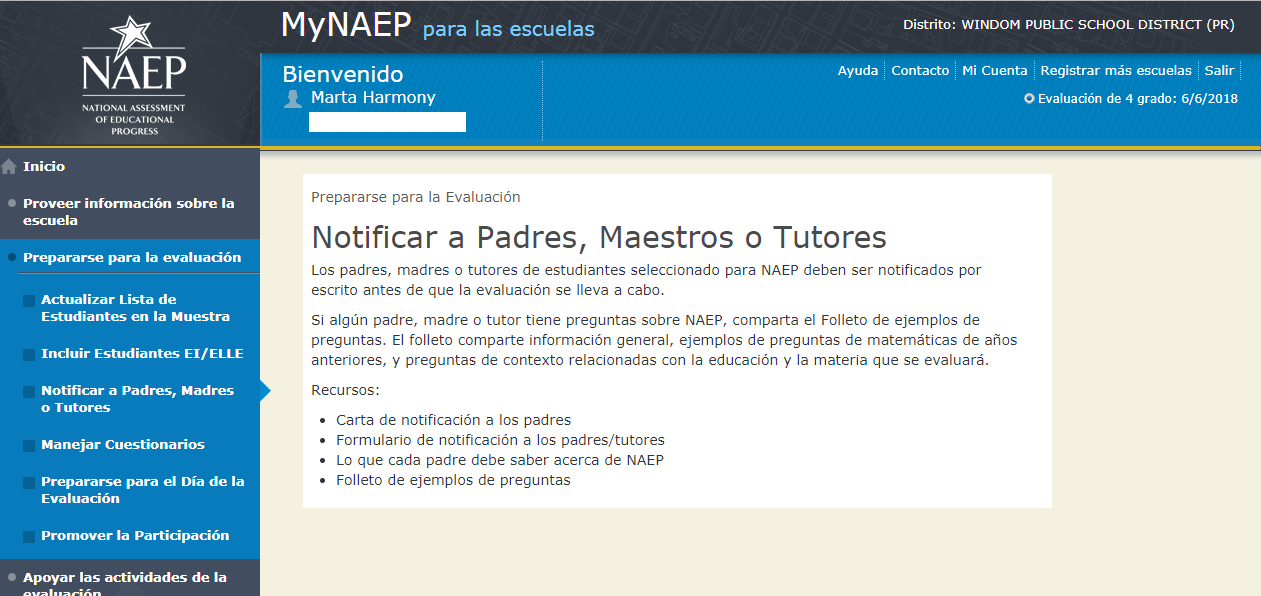
Task: Open the Ayuda menu item
Action: pyautogui.click(x=857, y=71)
